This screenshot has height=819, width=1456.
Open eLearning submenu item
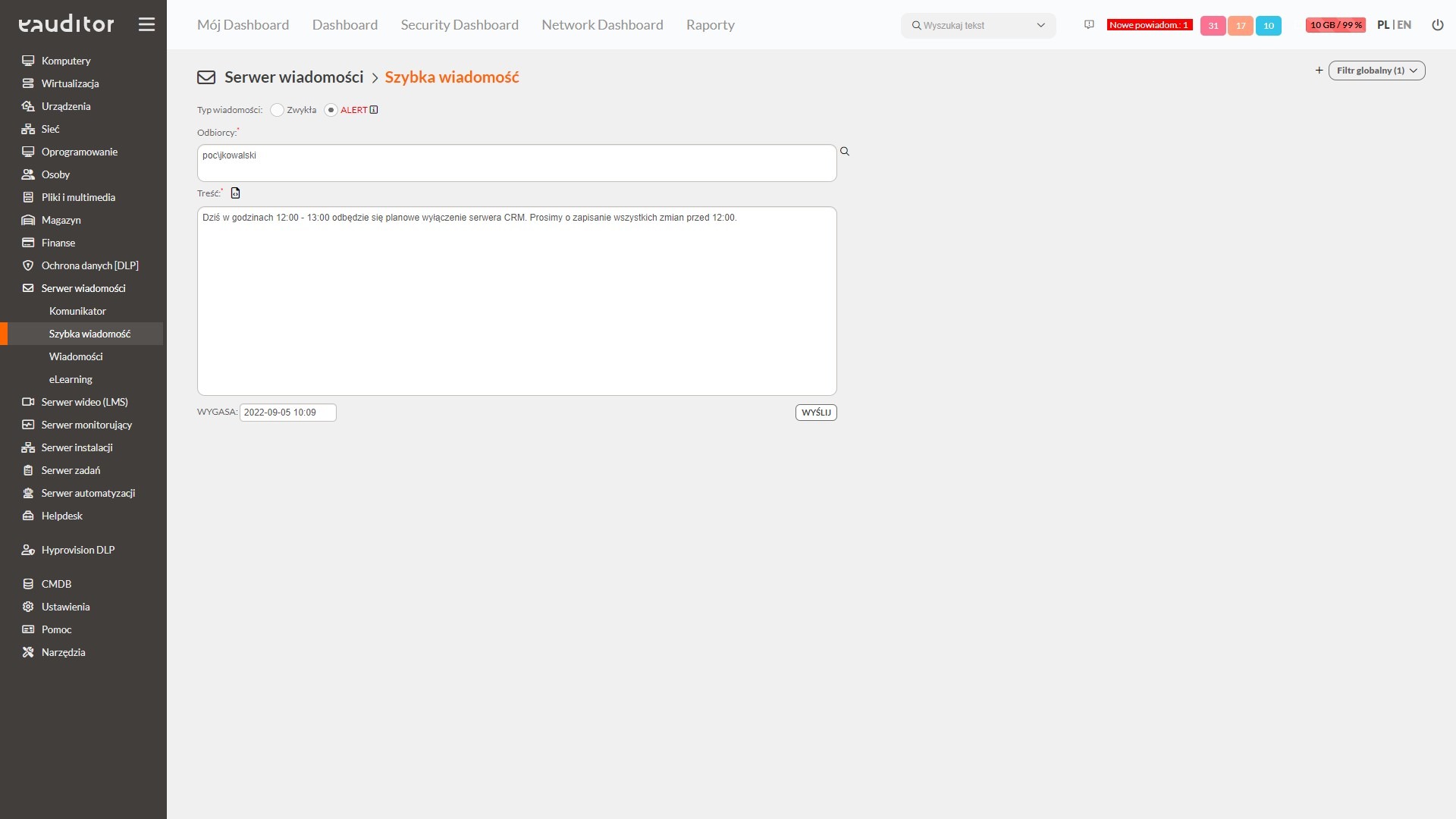[71, 379]
